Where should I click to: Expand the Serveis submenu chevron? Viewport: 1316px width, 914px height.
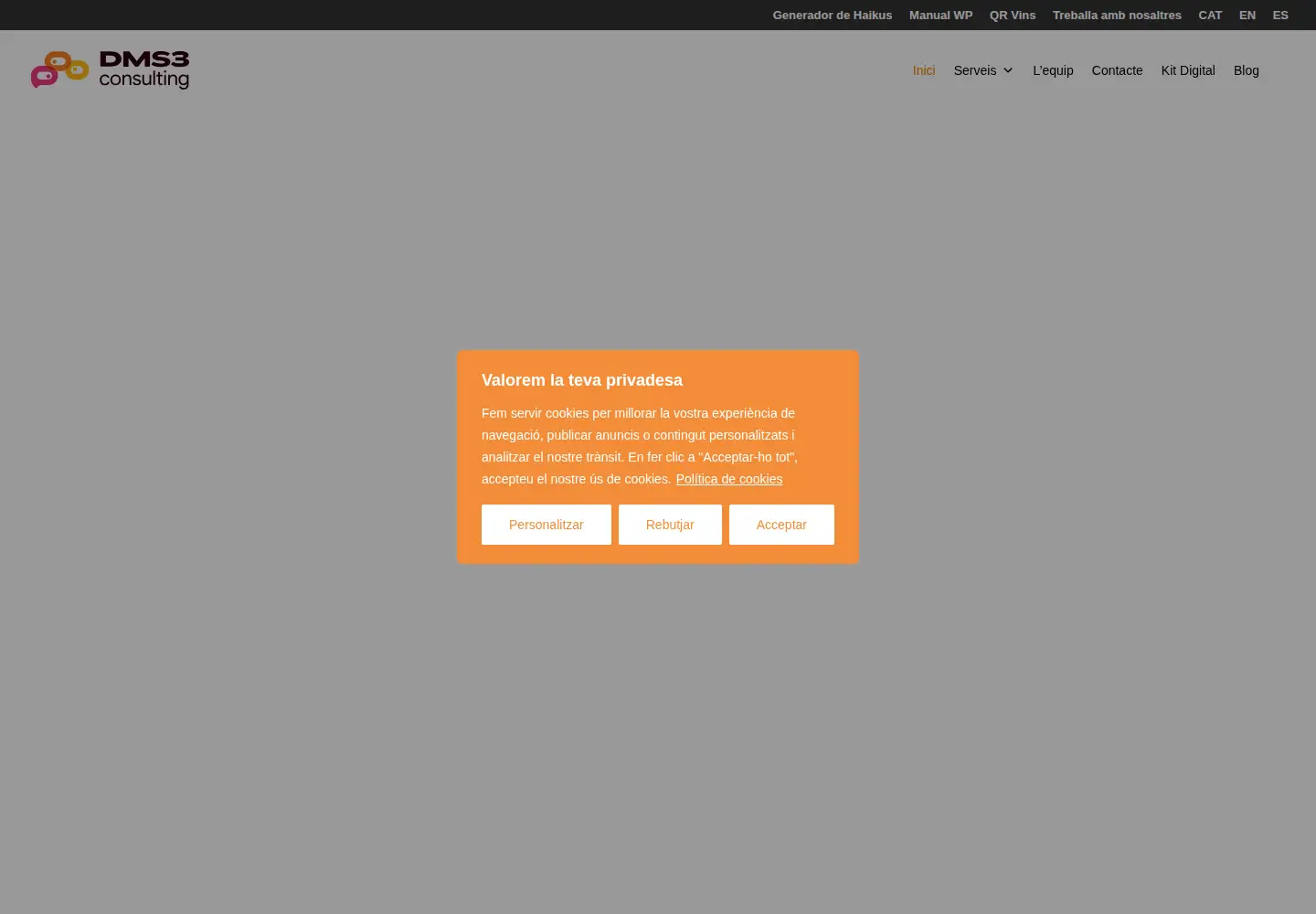(1008, 70)
